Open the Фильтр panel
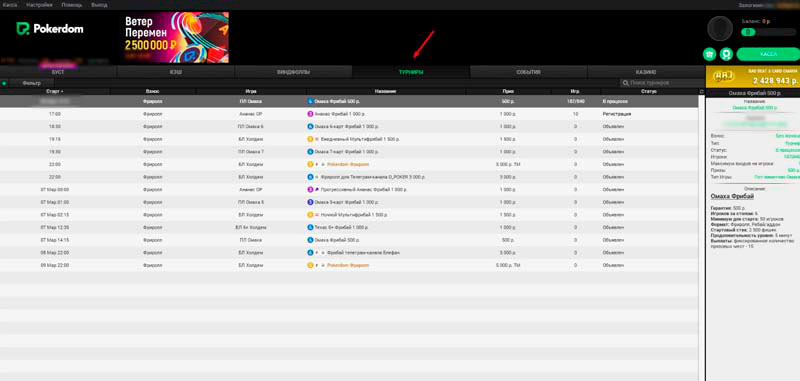This screenshot has height=381, width=800. tap(32, 83)
